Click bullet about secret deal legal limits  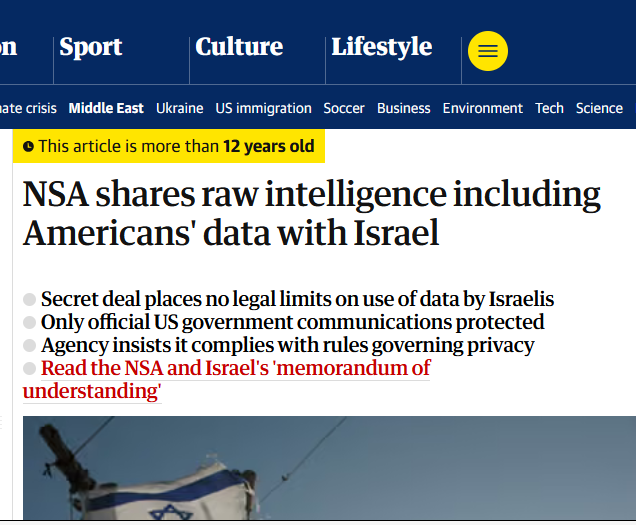(x=297, y=299)
